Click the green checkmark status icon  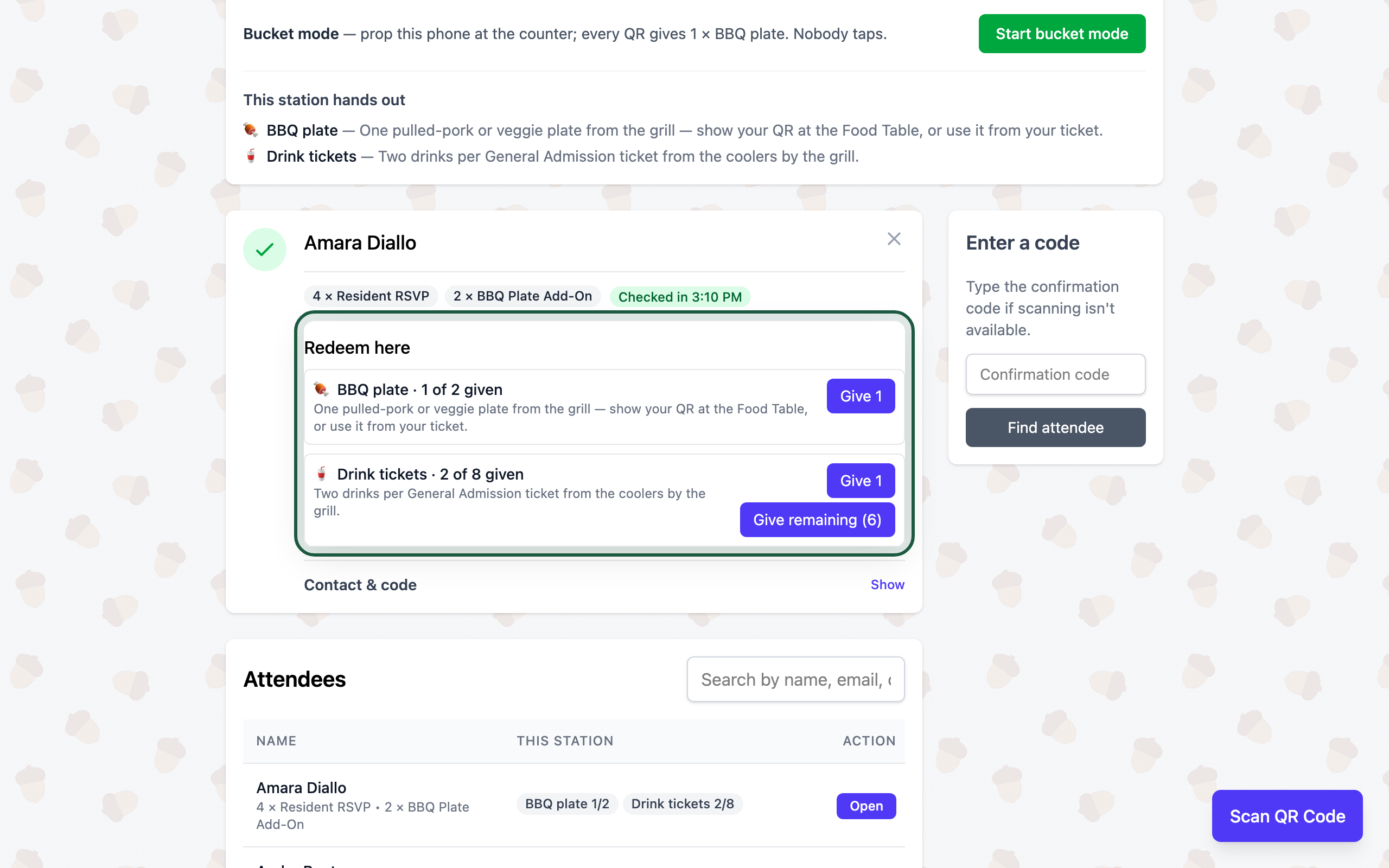click(265, 250)
